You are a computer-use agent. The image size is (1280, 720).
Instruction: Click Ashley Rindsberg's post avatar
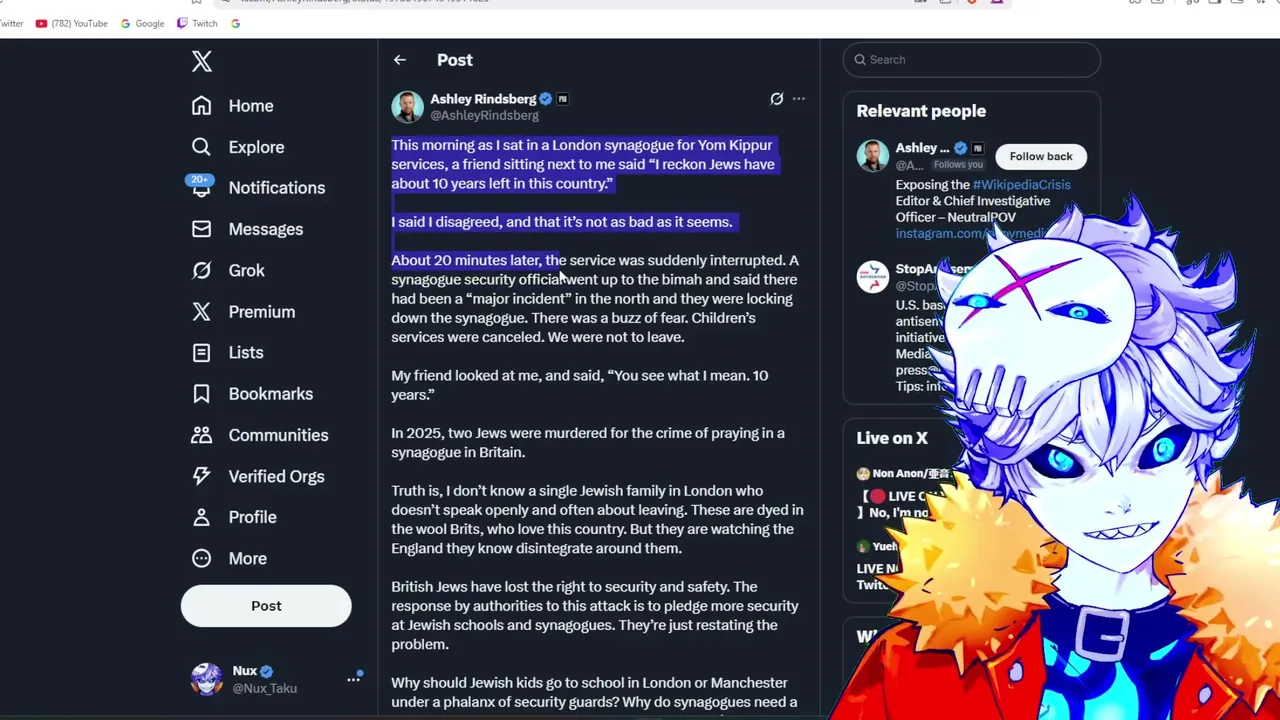(x=407, y=107)
